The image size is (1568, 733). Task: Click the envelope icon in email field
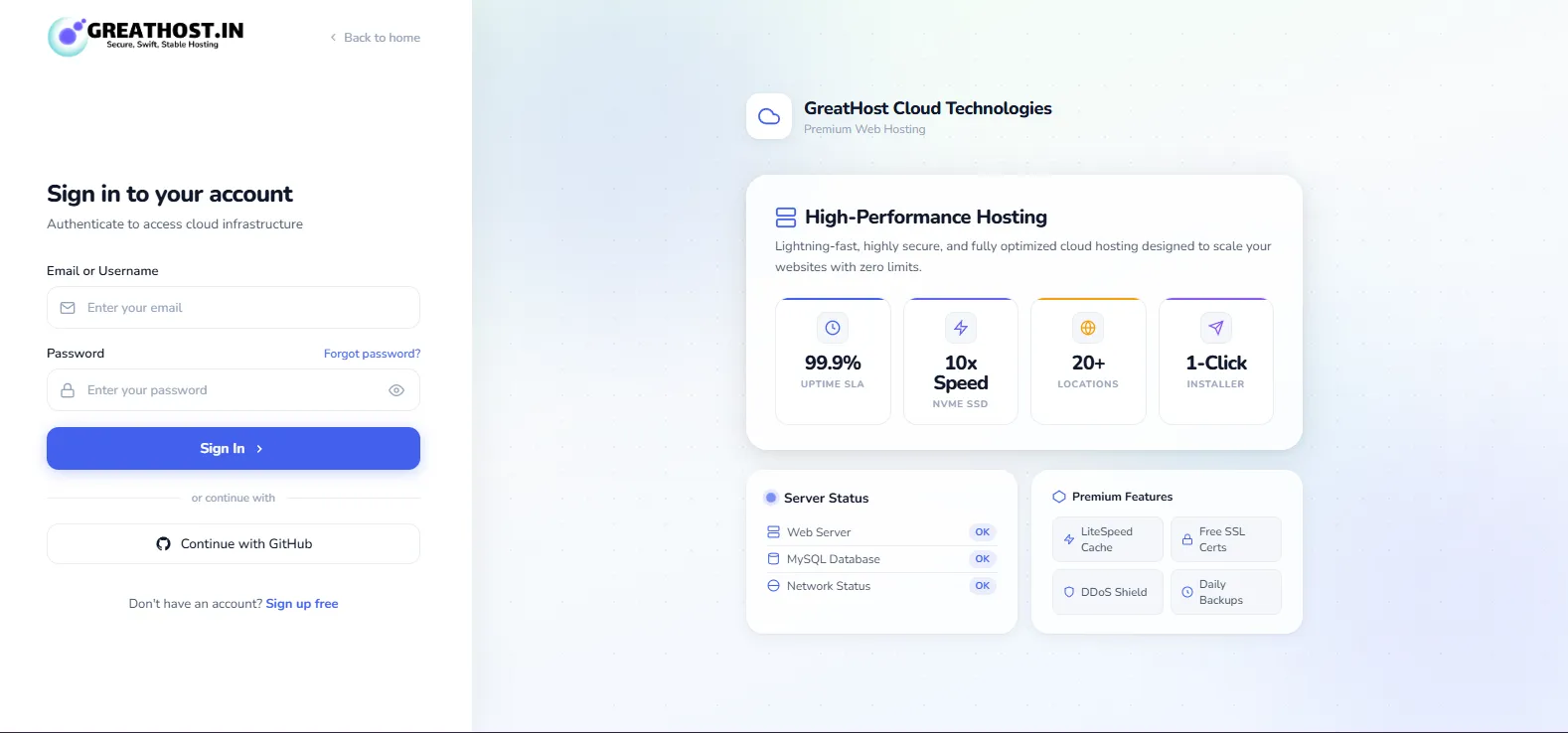[68, 308]
